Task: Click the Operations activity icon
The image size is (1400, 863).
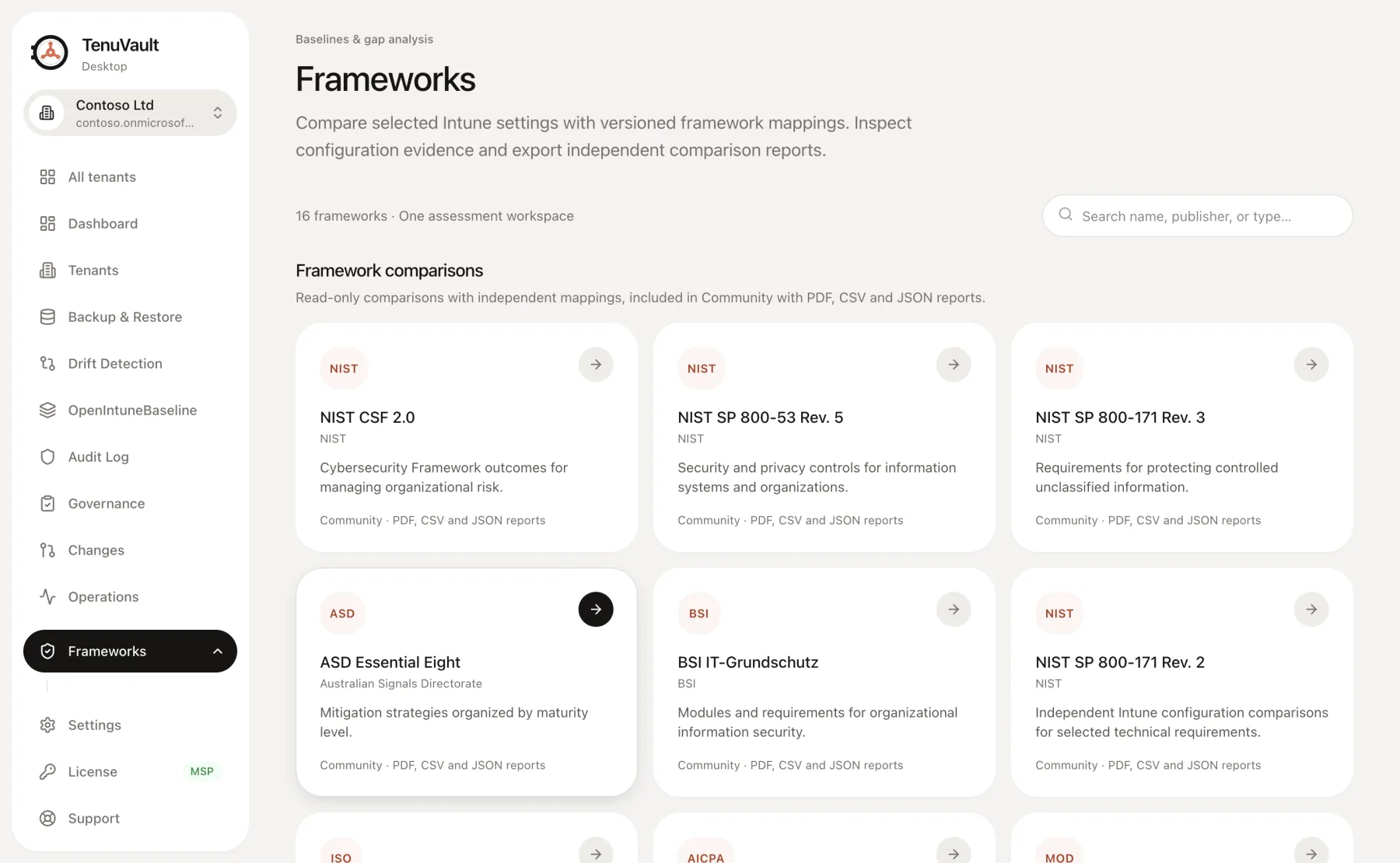Action: (47, 597)
